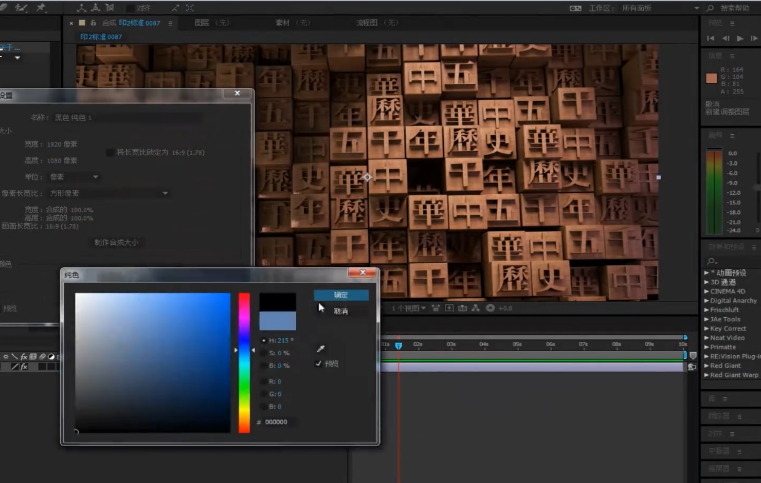761x483 pixels.
Task: Click the 制作合成大小 button
Action: [x=117, y=242]
